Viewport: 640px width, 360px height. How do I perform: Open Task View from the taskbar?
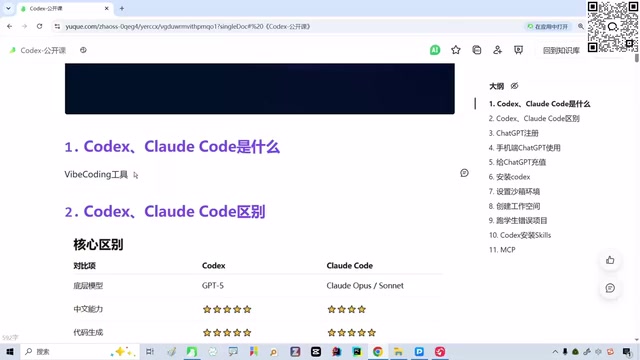tap(150, 351)
